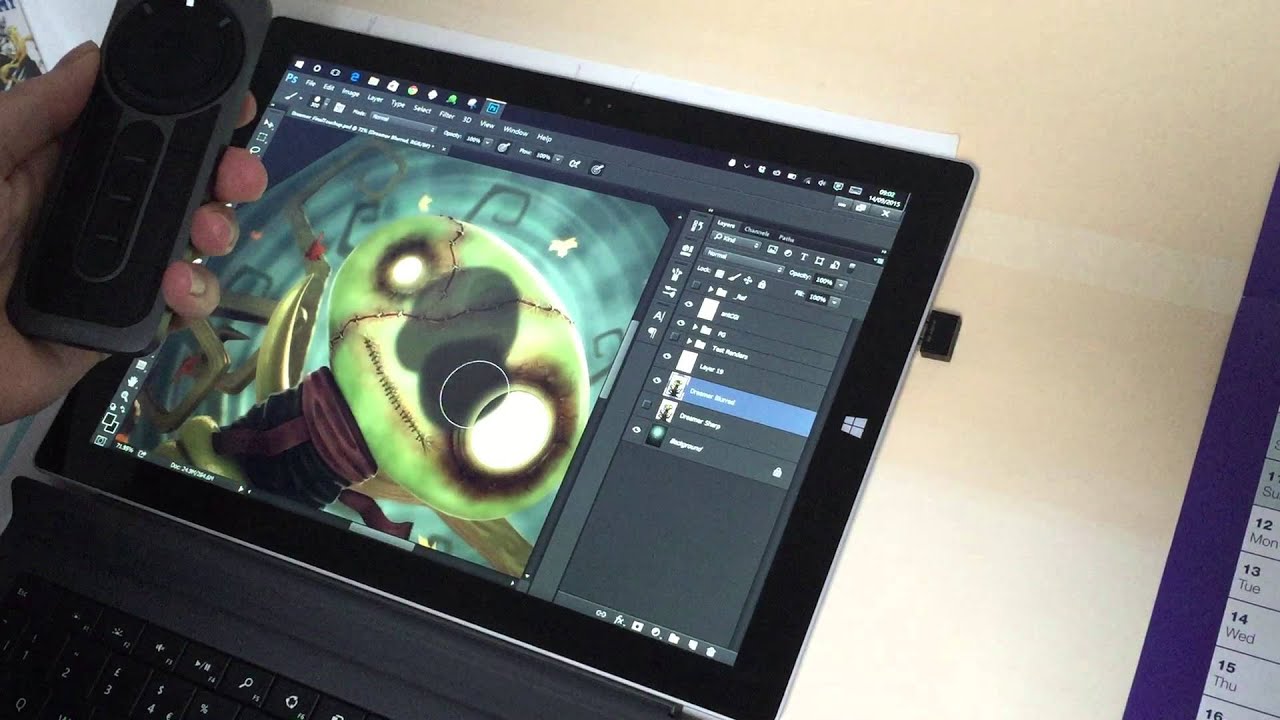Open brush Opacity dropdown in options bar

[488, 141]
